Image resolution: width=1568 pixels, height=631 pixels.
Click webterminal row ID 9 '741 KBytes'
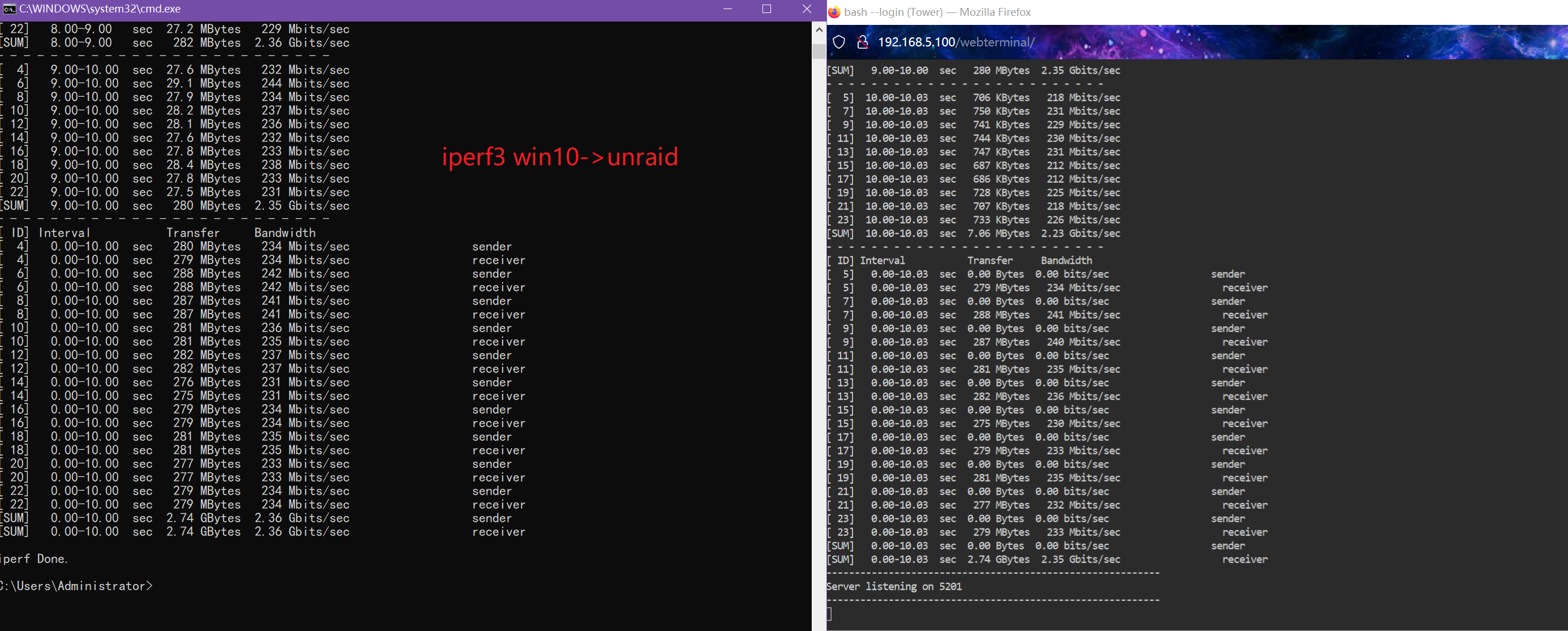[973, 125]
